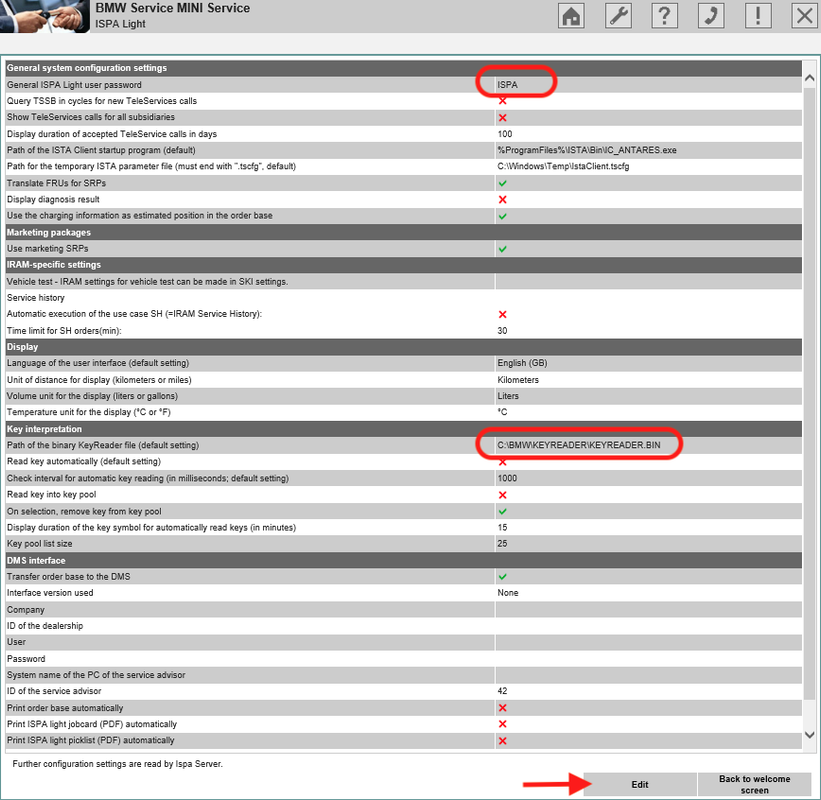Toggle Display diagnosis result red X
Viewport: 821px width, 800px height.
[502, 199]
